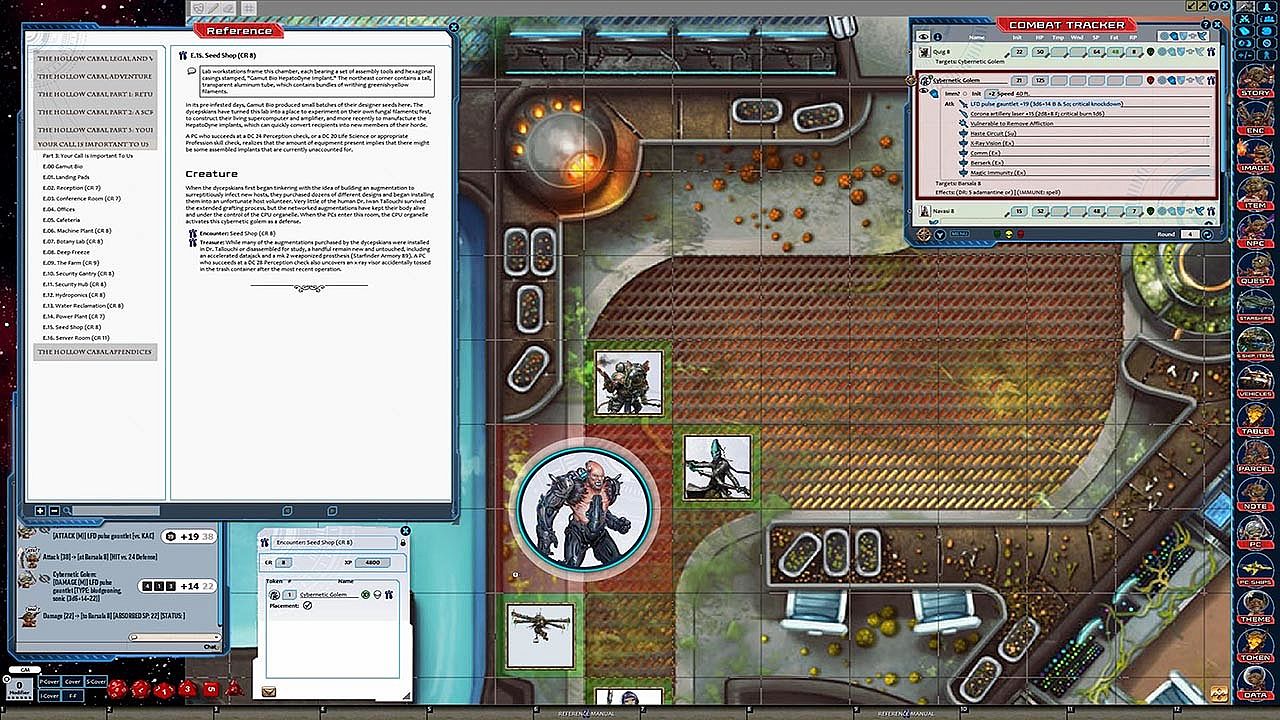Viewport: 1280px width, 720px height.
Task: Open the Token sidebar button
Action: (1255, 644)
